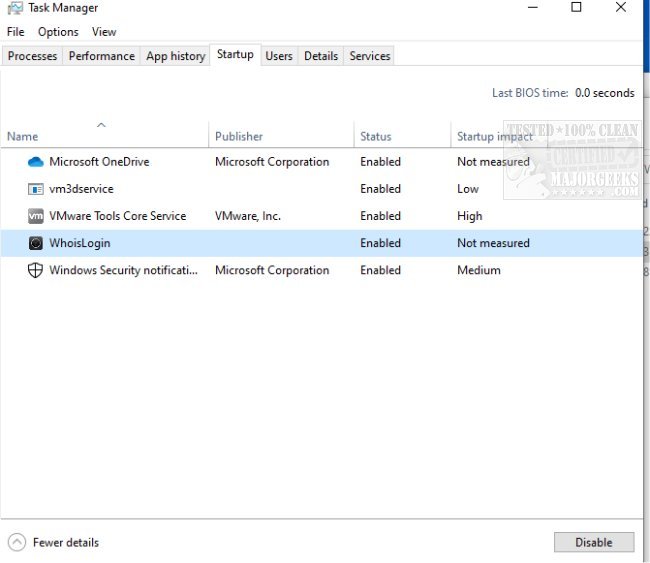Screen dimensions: 650x563
Task: Click the 0.0 seconds BIOS value
Action: pyautogui.click(x=605, y=93)
